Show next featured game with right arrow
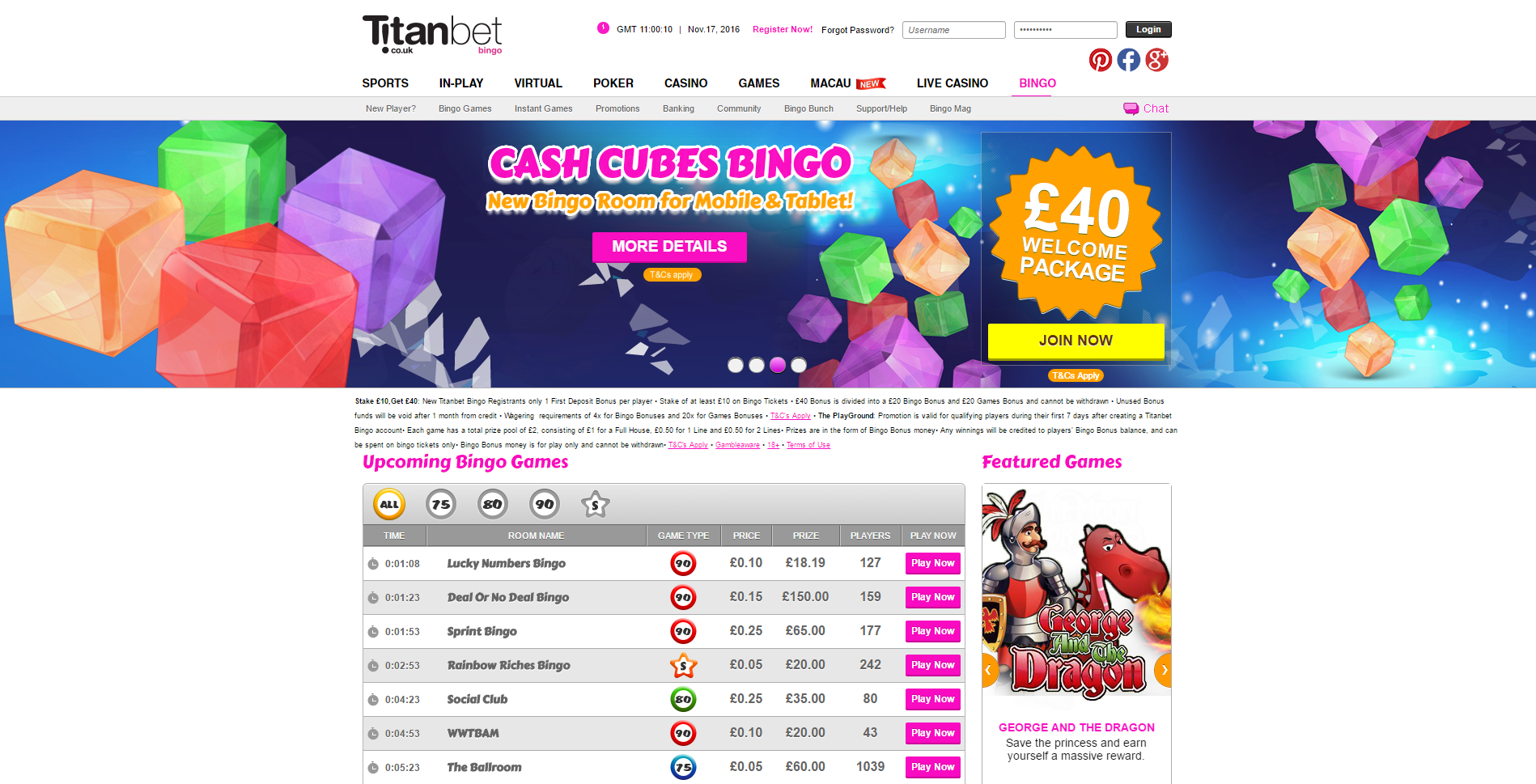 (1163, 670)
